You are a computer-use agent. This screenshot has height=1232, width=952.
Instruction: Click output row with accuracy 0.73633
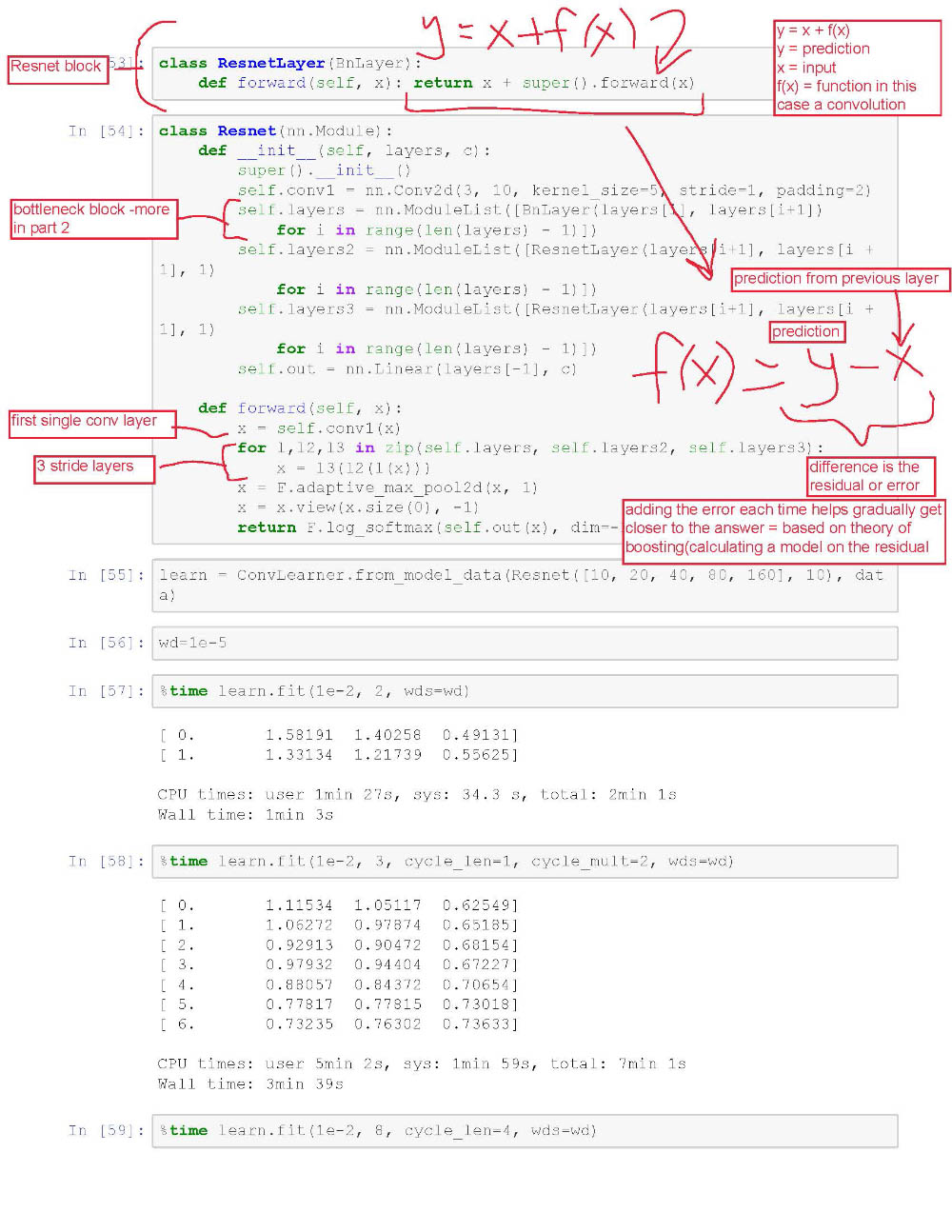point(339,1024)
